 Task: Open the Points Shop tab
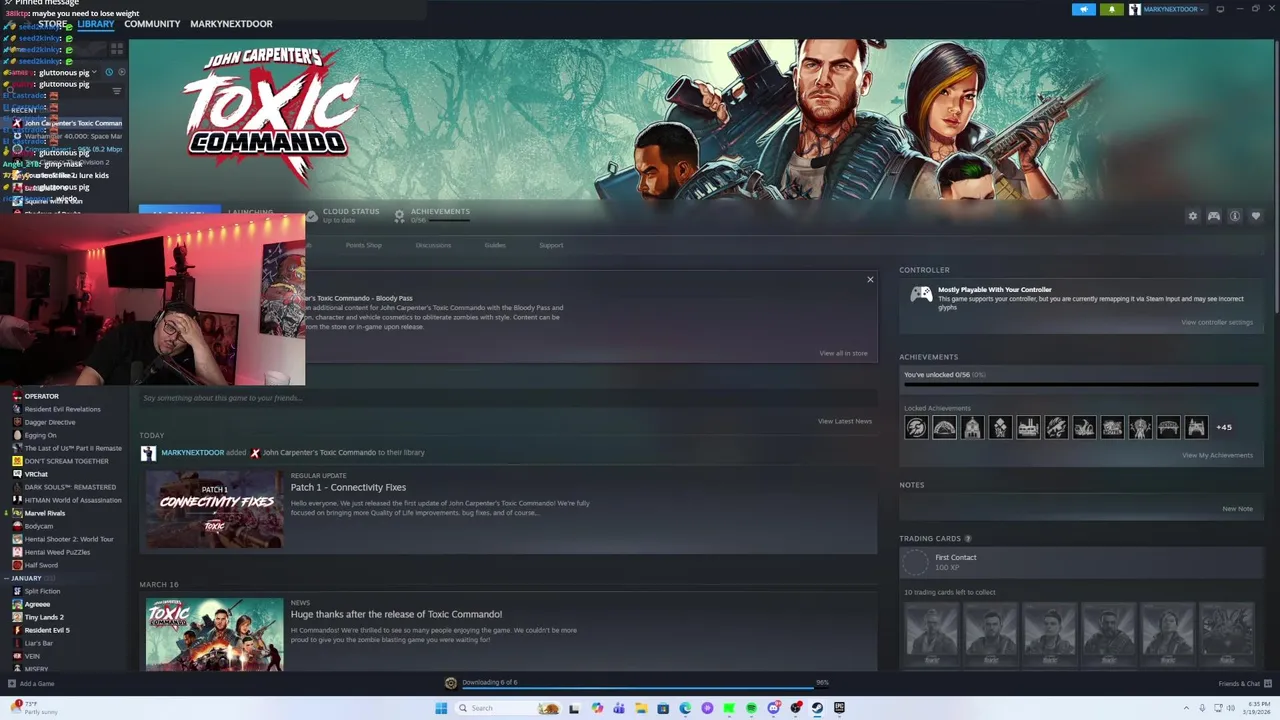[363, 245]
